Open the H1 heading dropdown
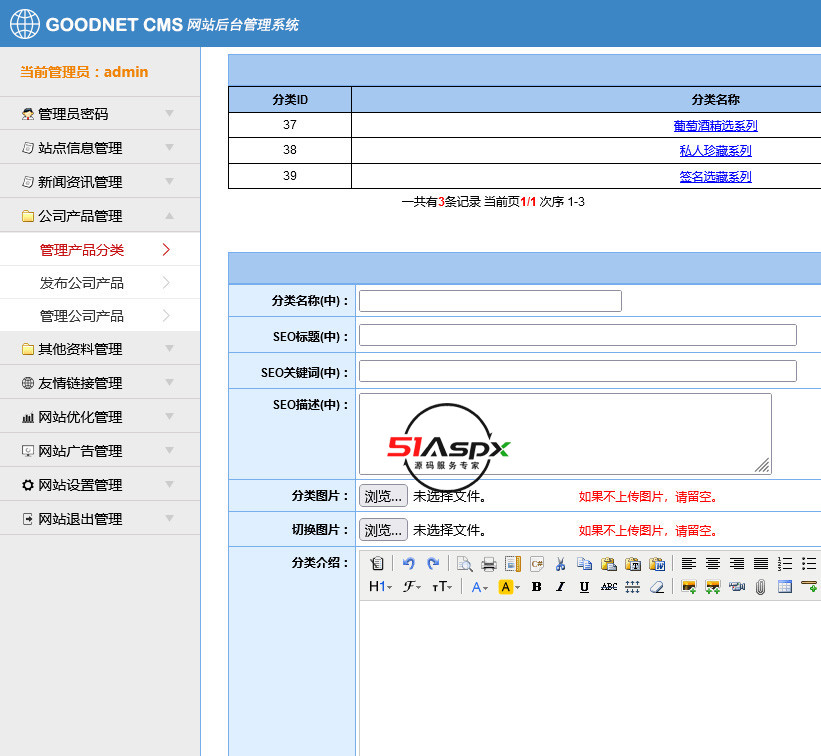Image resolution: width=821 pixels, height=756 pixels. (x=382, y=587)
